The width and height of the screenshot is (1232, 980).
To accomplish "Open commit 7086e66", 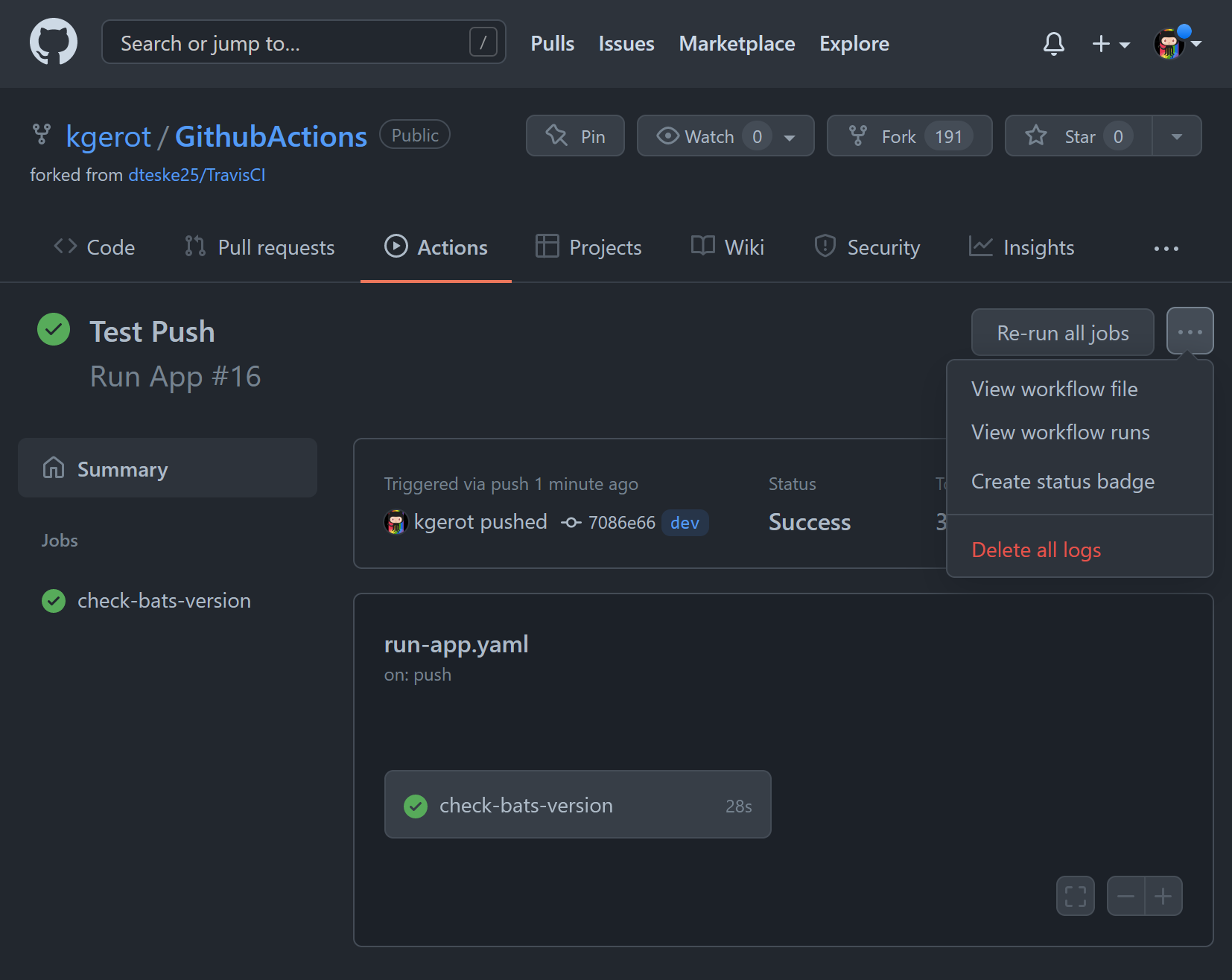I will [621, 523].
